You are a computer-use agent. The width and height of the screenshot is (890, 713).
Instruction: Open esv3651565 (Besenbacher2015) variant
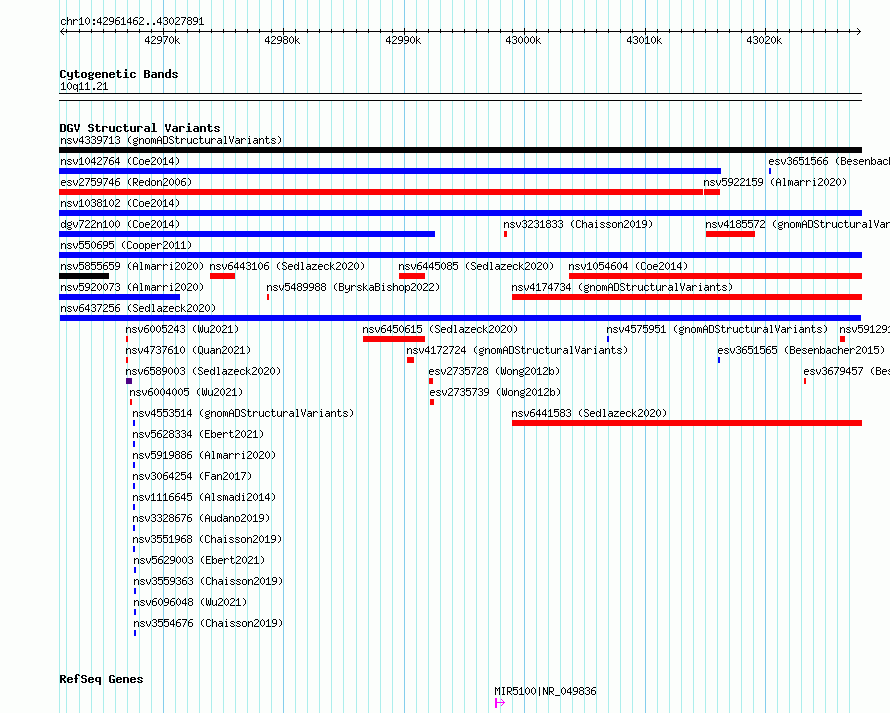pyautogui.click(x=801, y=350)
